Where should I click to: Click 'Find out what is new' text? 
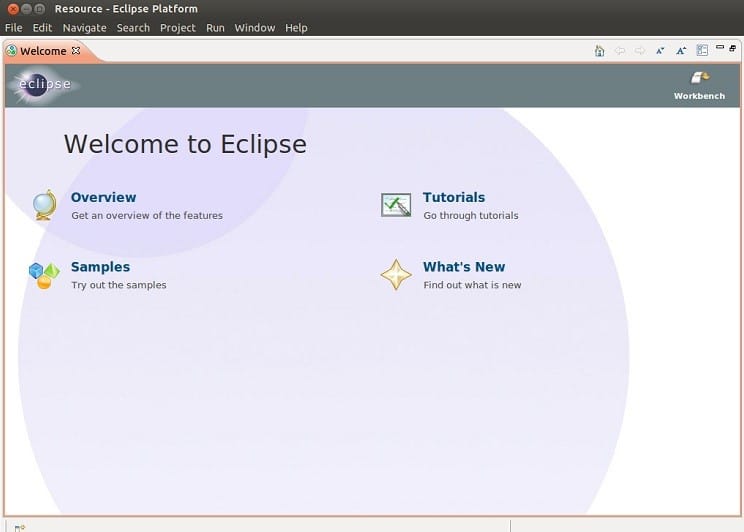click(472, 285)
